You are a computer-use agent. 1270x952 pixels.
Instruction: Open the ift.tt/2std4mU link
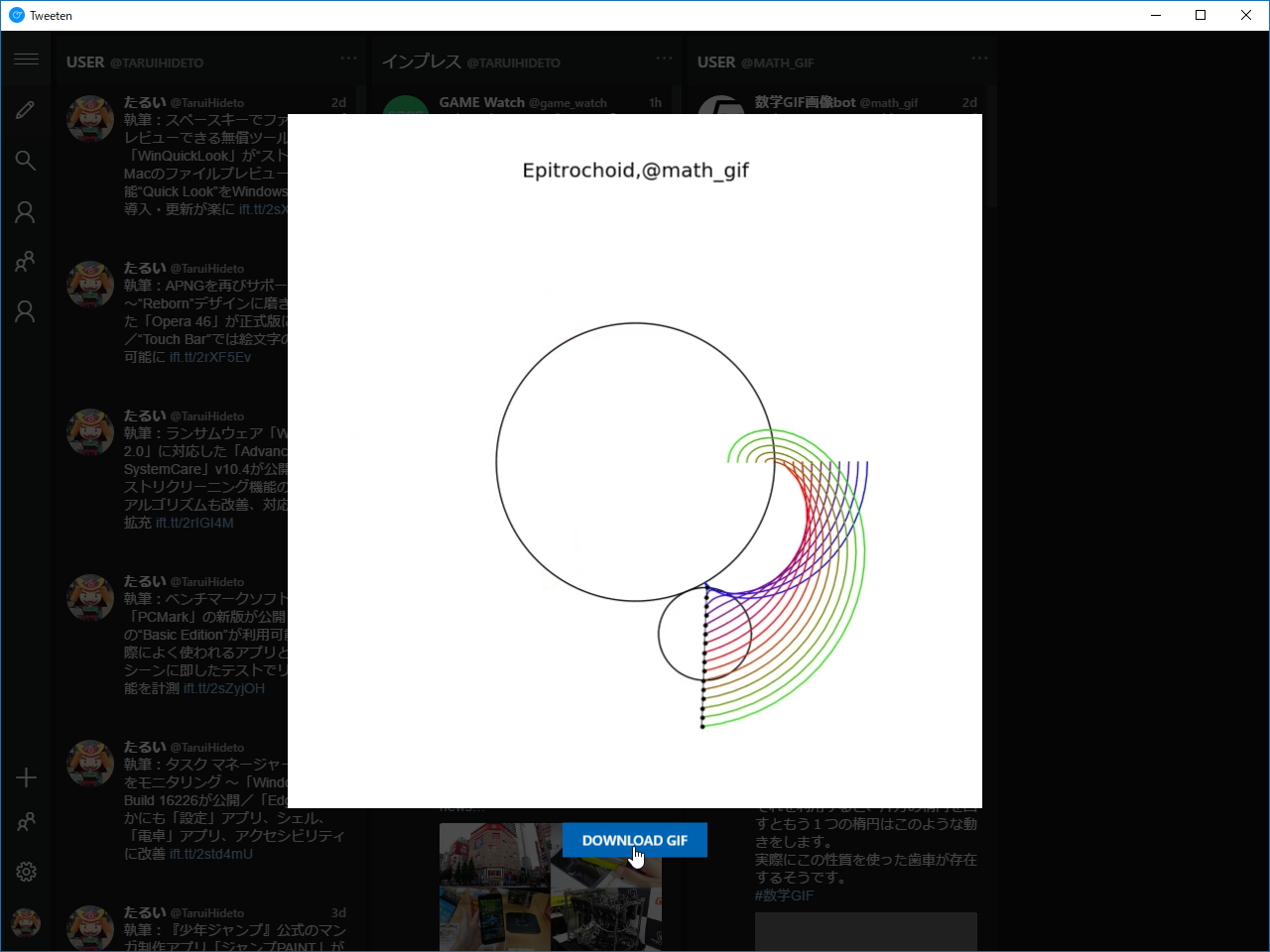(x=211, y=854)
